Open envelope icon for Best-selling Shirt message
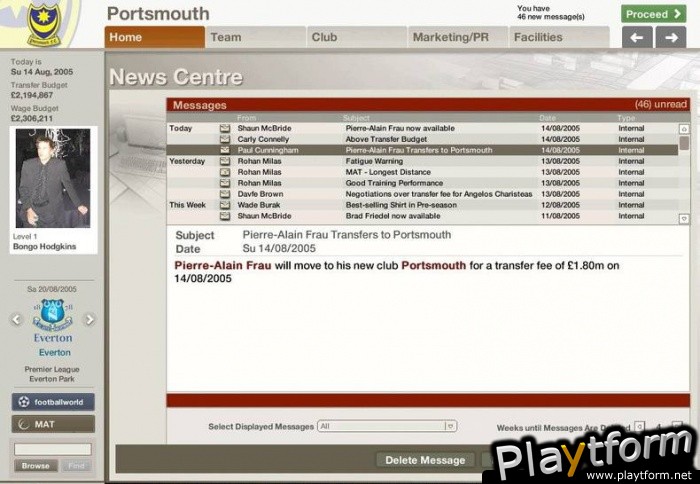The image size is (700, 484). [x=225, y=205]
